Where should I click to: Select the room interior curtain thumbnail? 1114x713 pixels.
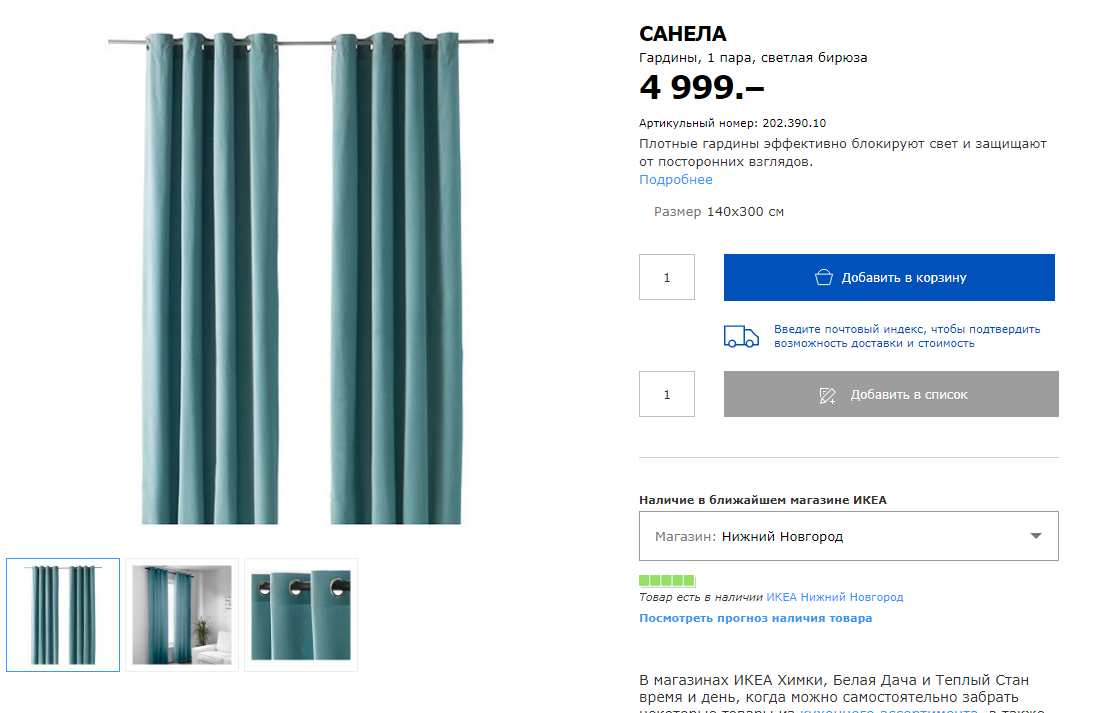tap(182, 615)
